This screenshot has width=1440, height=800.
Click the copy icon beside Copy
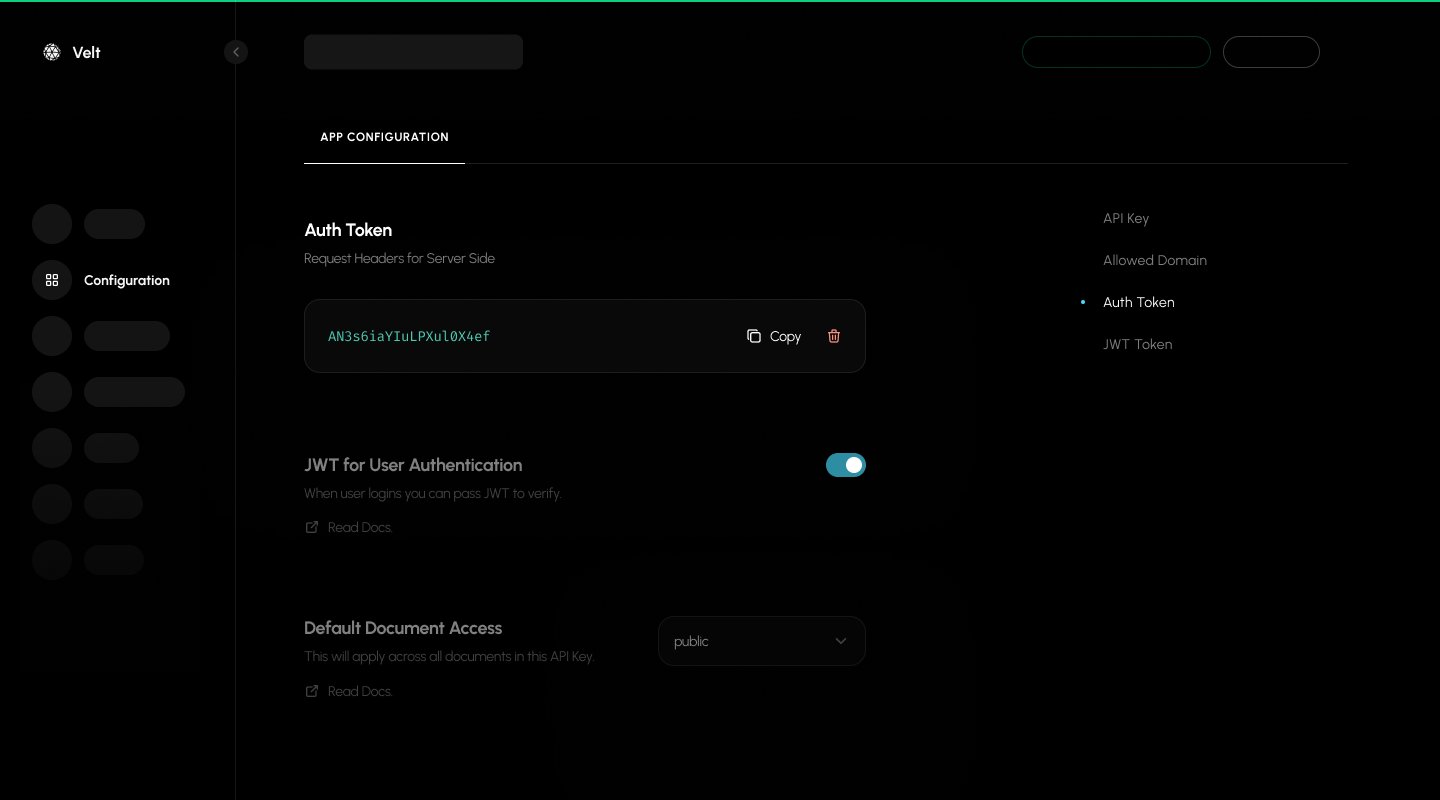[x=754, y=336]
